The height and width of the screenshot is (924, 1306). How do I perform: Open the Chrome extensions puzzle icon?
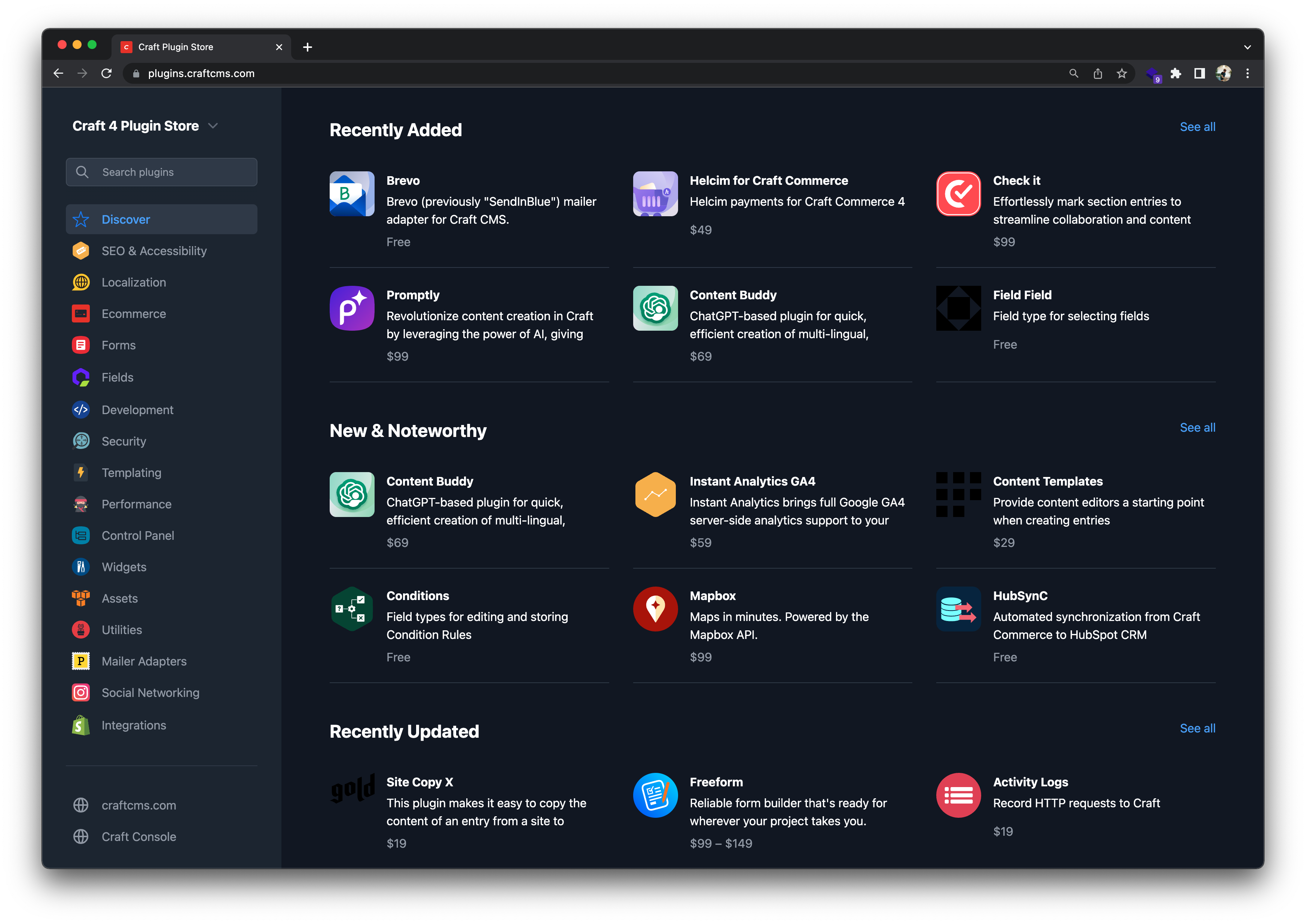[x=1176, y=73]
